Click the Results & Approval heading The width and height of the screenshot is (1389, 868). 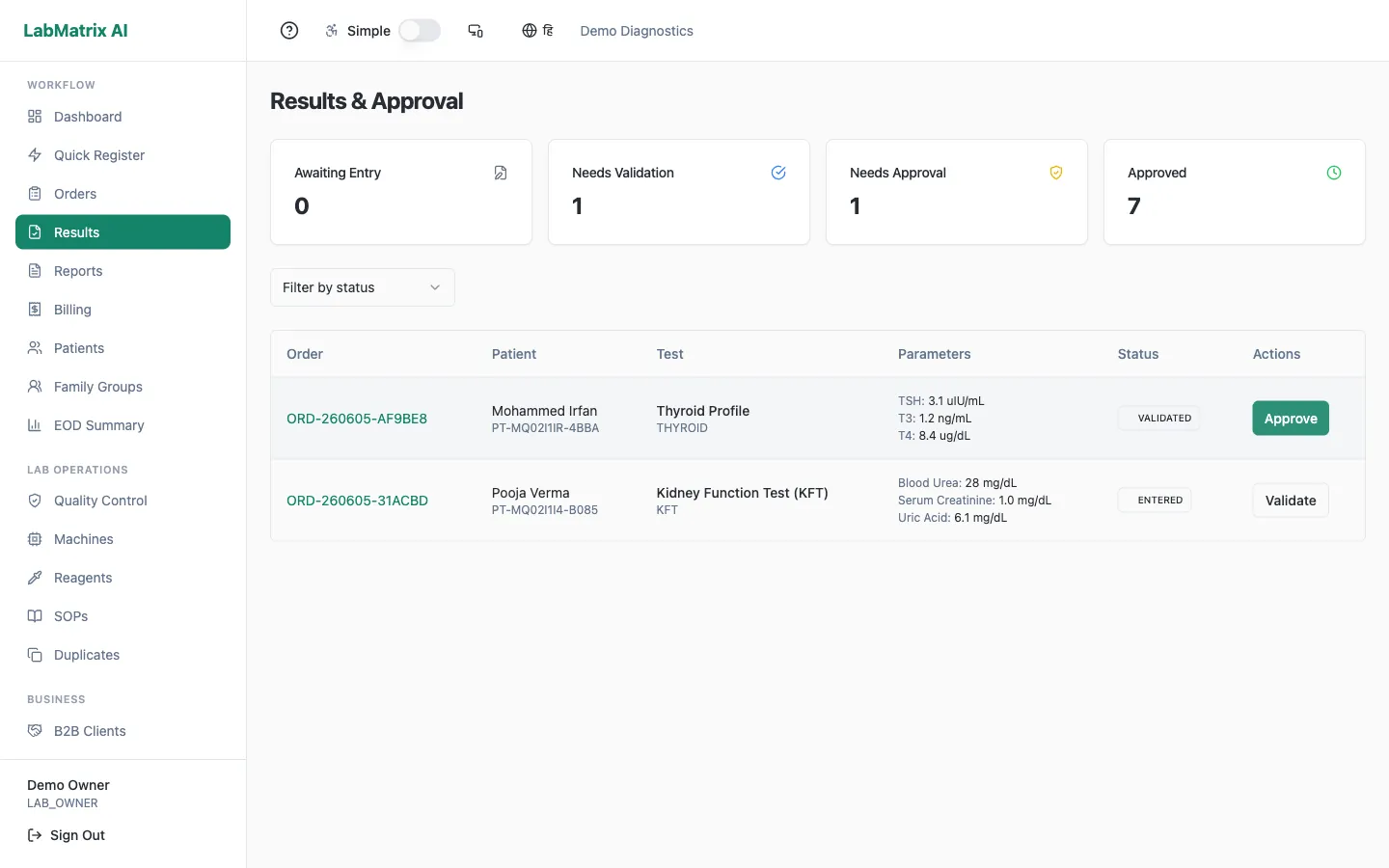click(x=367, y=101)
